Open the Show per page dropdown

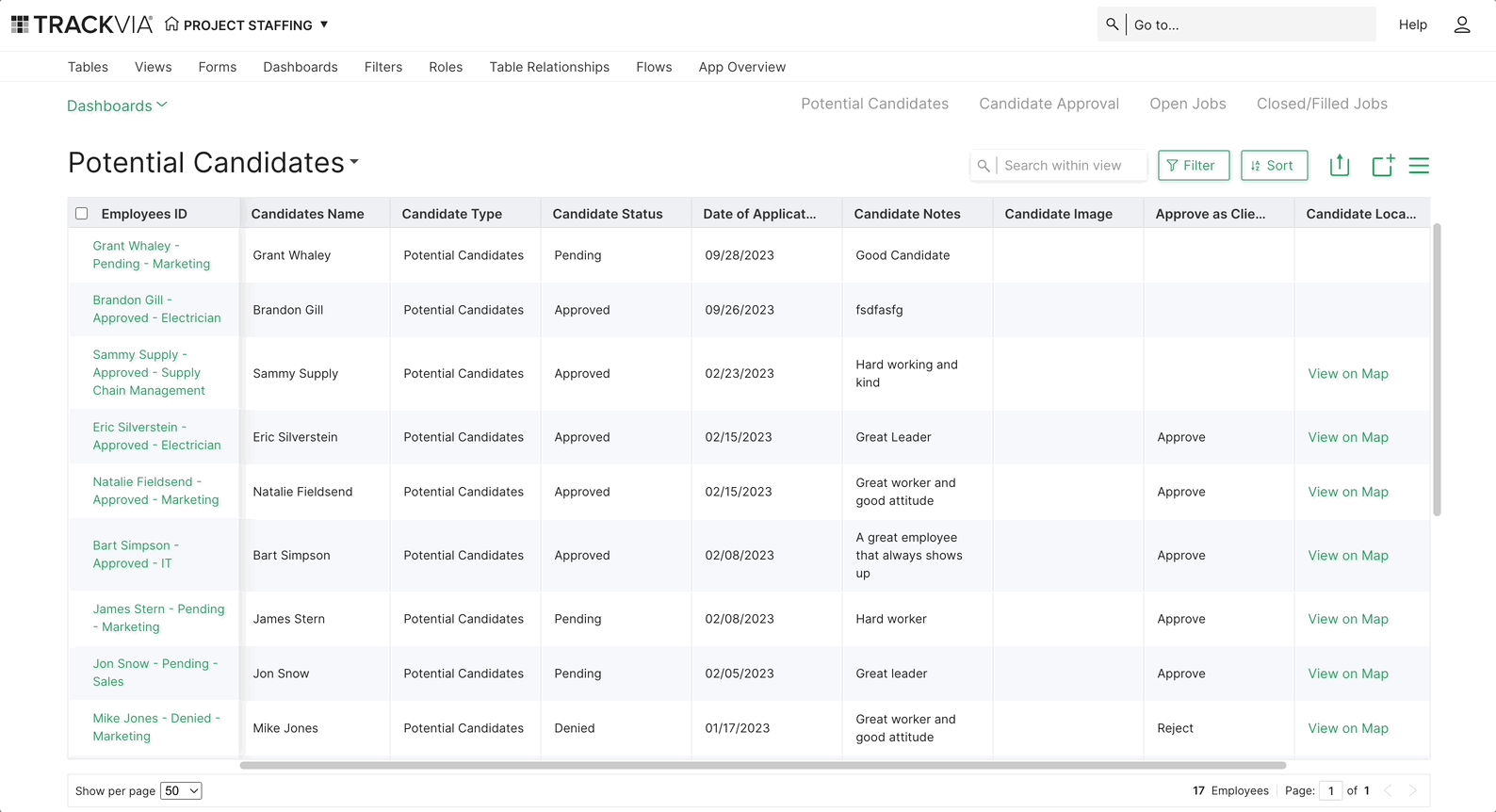coord(181,790)
